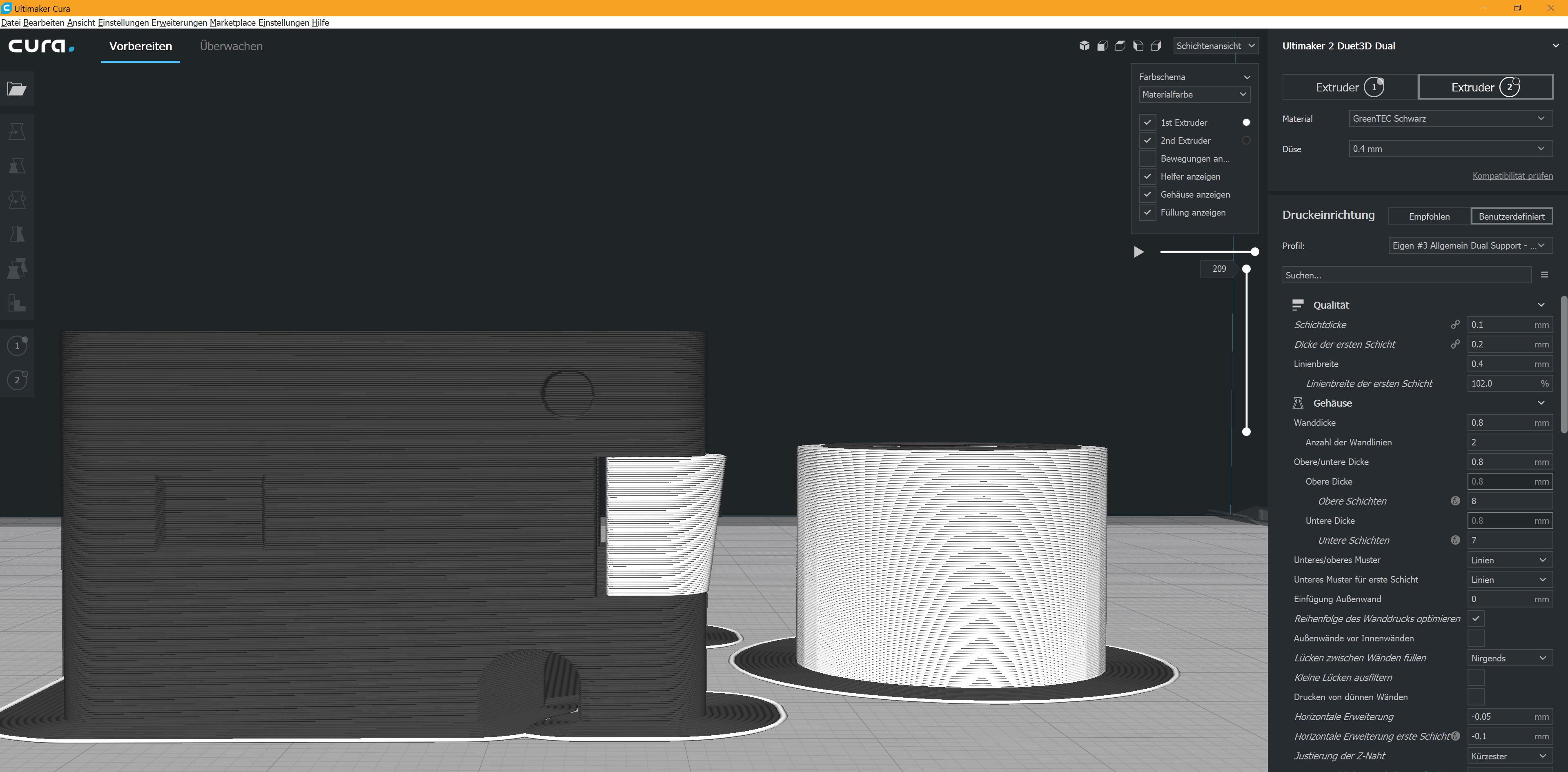The height and width of the screenshot is (772, 1568).
Task: Open settings visibility hamburger menu
Action: (1544, 275)
